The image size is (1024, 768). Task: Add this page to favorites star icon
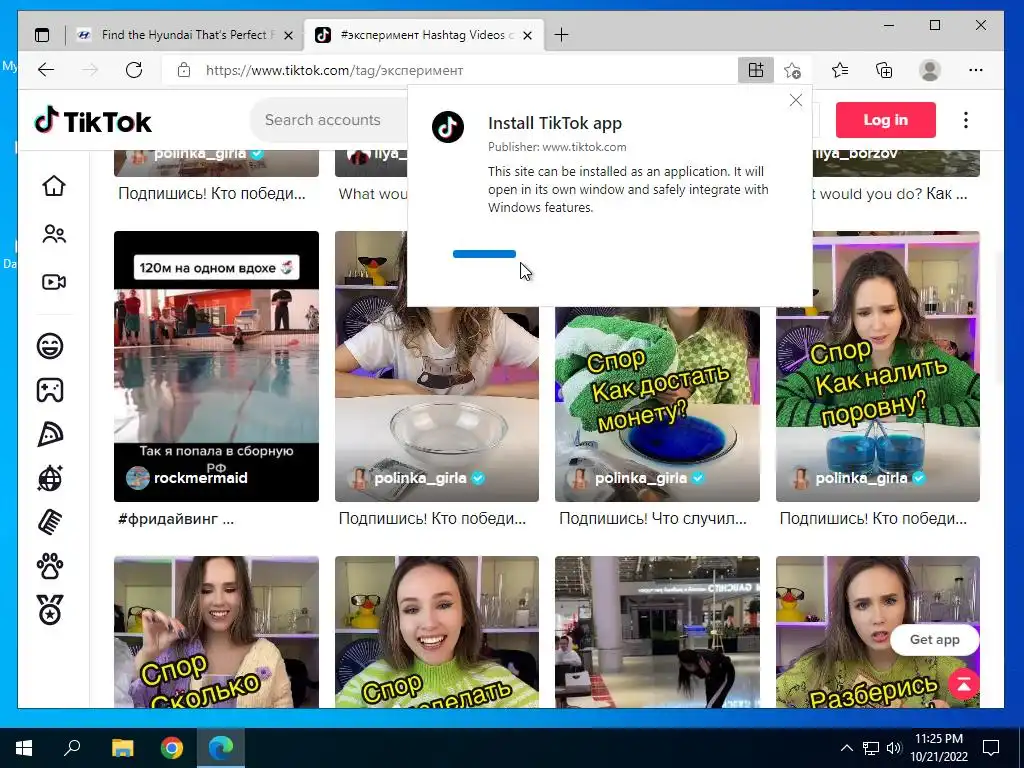(x=792, y=70)
